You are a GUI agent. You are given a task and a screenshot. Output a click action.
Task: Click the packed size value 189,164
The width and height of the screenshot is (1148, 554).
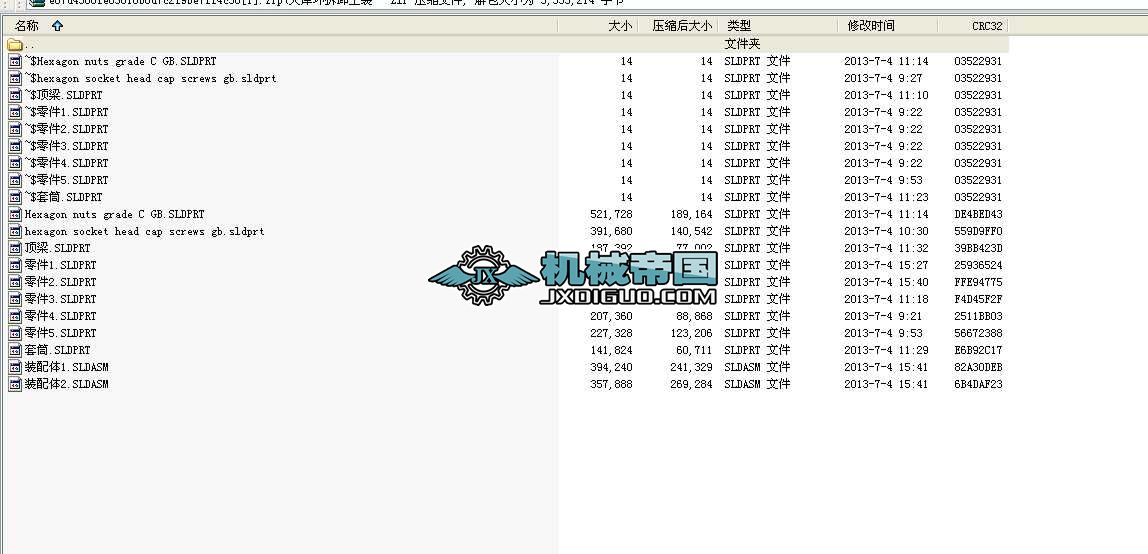(x=691, y=214)
